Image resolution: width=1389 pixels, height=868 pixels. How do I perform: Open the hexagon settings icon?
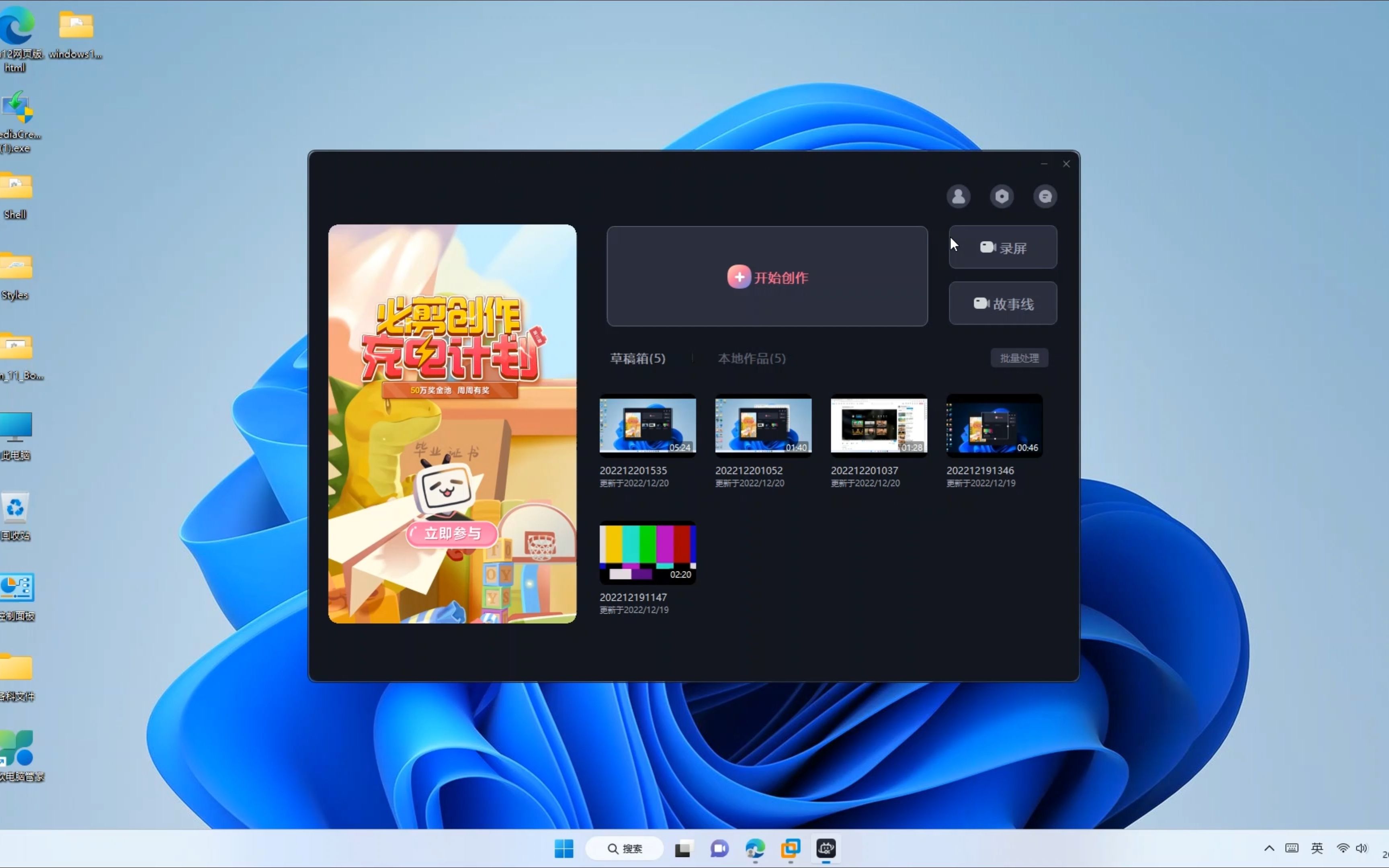[x=1002, y=197]
